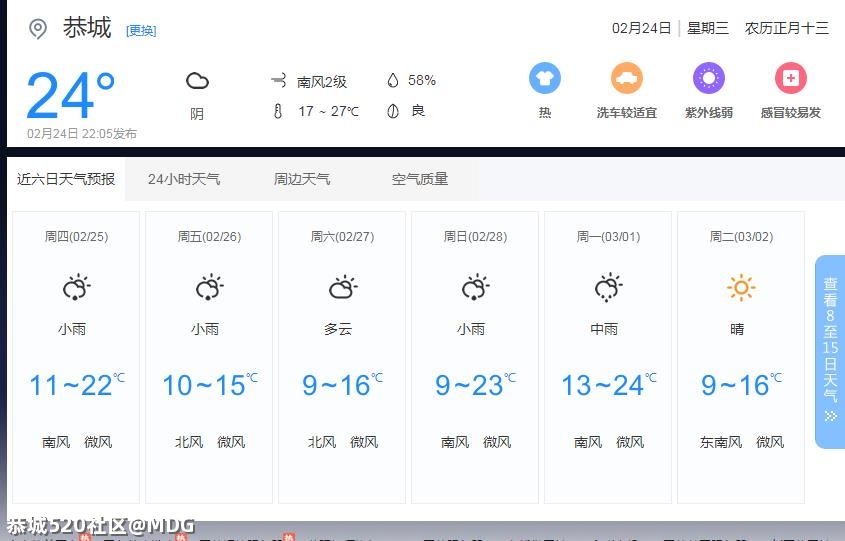This screenshot has height=541, width=845.
Task: Click the wind icon next to 南风2级
Action: [x=278, y=81]
